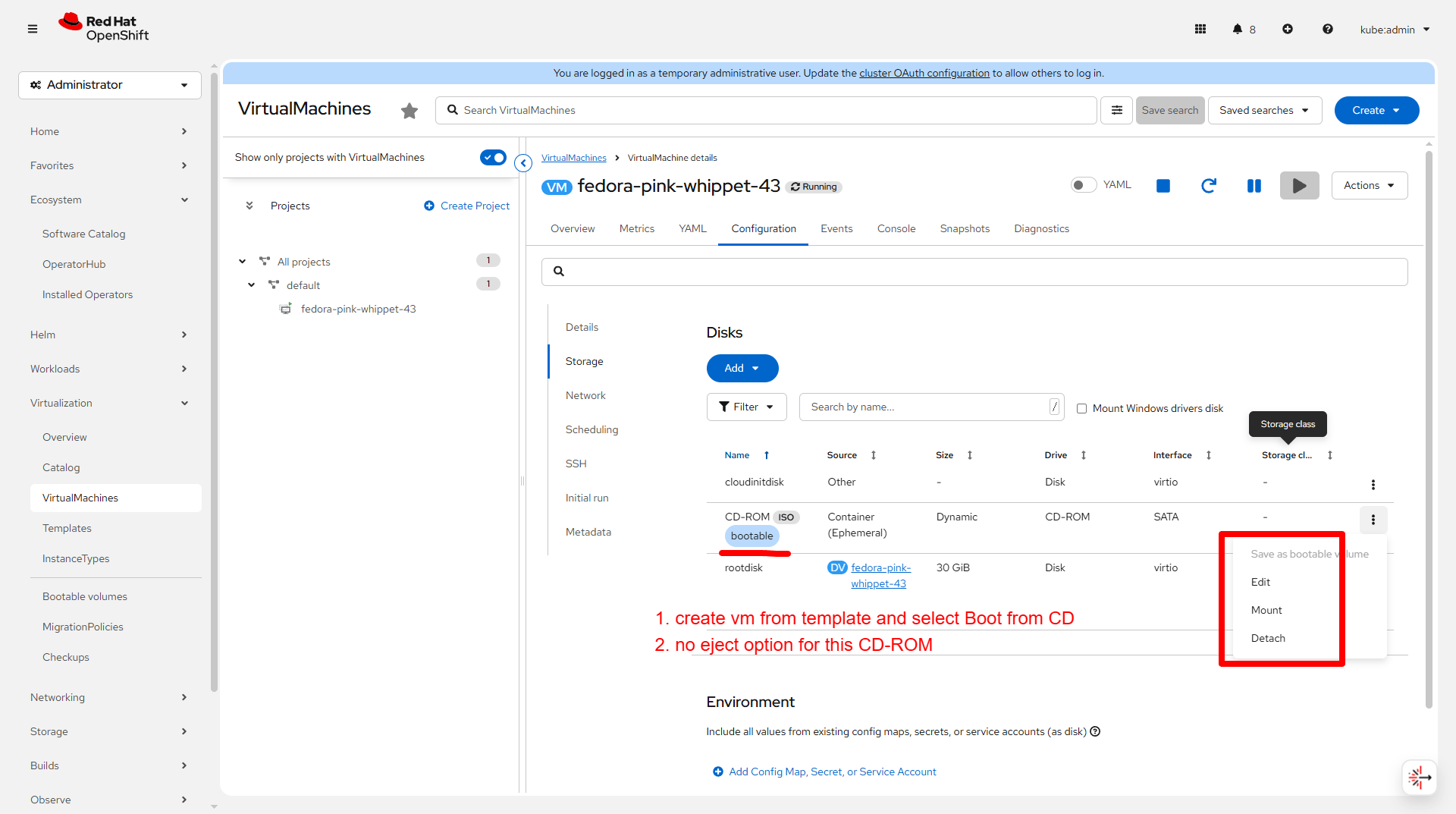Image resolution: width=1456 pixels, height=814 pixels.
Task: Open the Actions dropdown
Action: (x=1370, y=185)
